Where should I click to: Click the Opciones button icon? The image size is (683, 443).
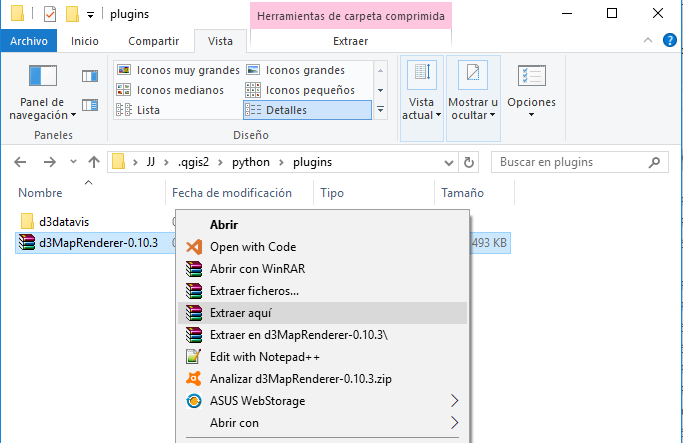click(531, 76)
